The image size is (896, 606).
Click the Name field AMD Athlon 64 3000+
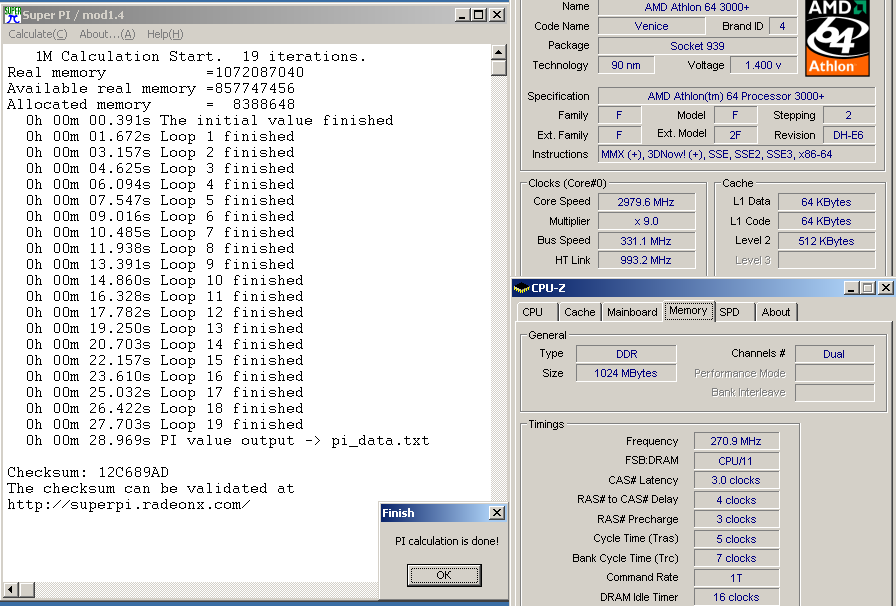point(697,7)
